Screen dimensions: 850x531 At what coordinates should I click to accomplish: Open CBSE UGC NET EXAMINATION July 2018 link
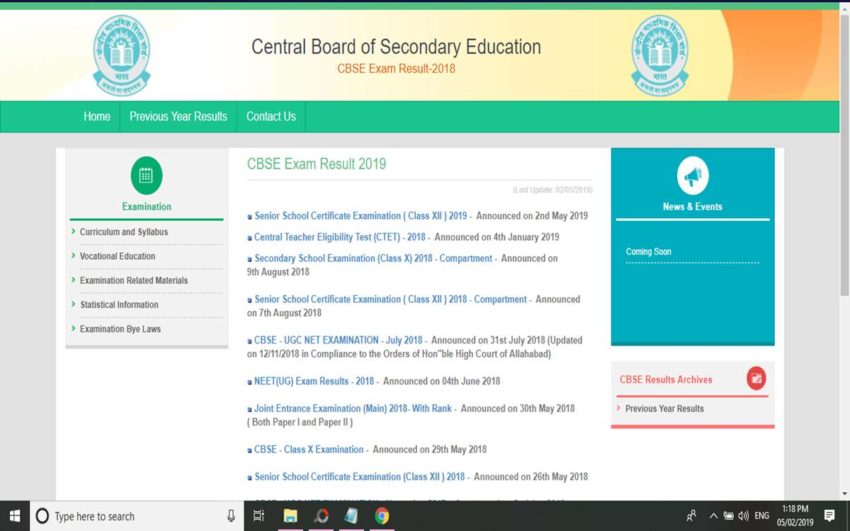(338, 340)
